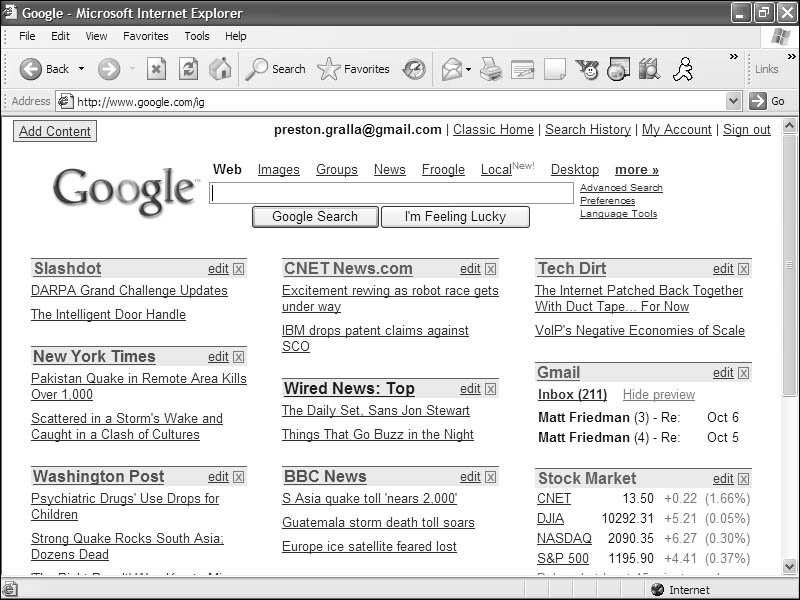
Task: Open the S&P 500 stock link
Action: coord(563,559)
